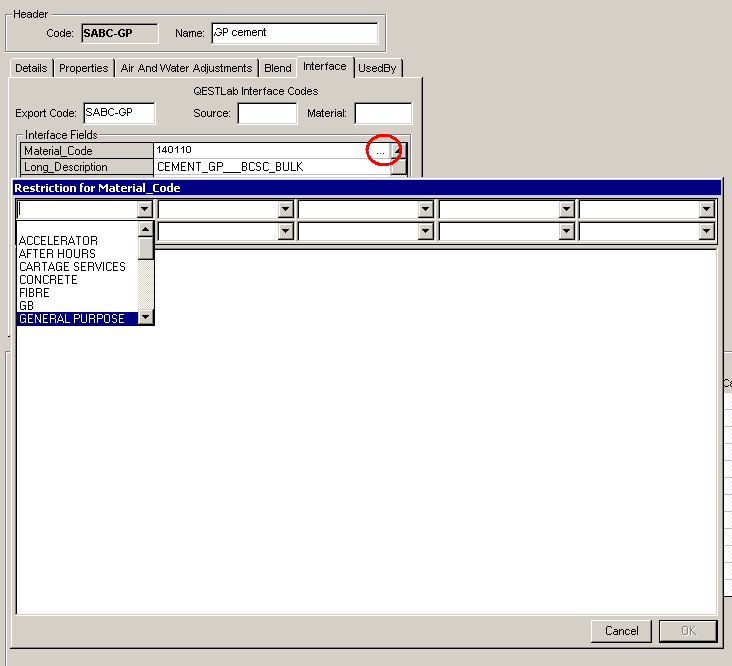Viewport: 732px width, 666px height.
Task: Choose FIBRE in the dropdown list
Action: coord(34,293)
